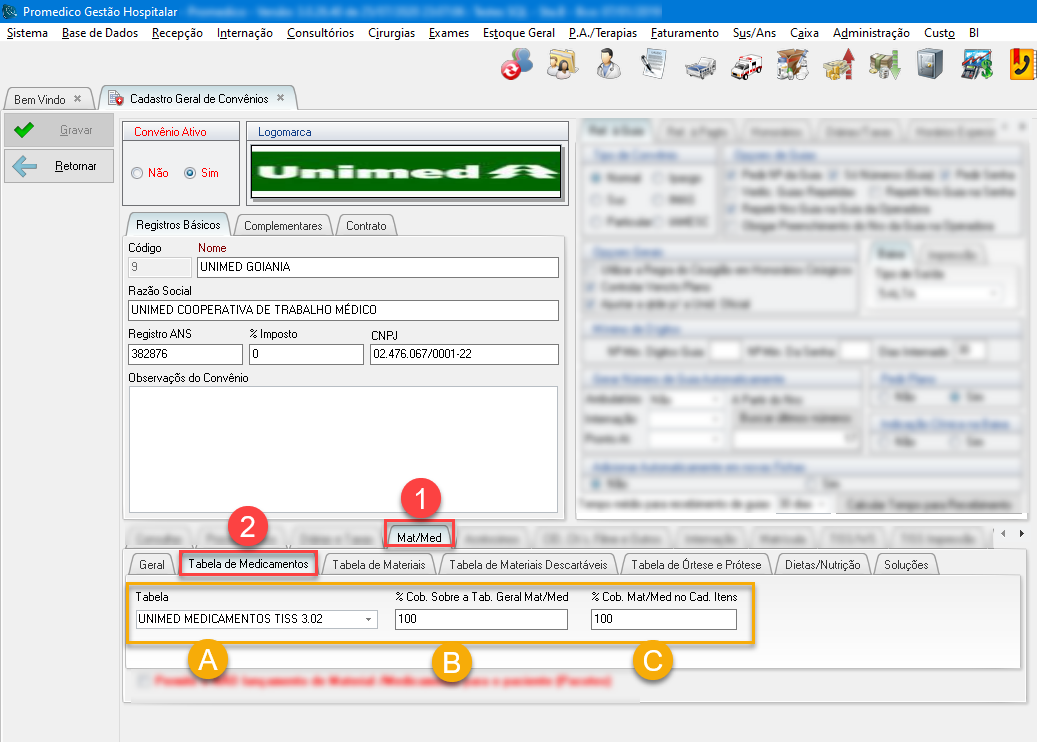Screen dimensions: 1037x742
Task: Open the Cirurgias menu
Action: (x=392, y=33)
